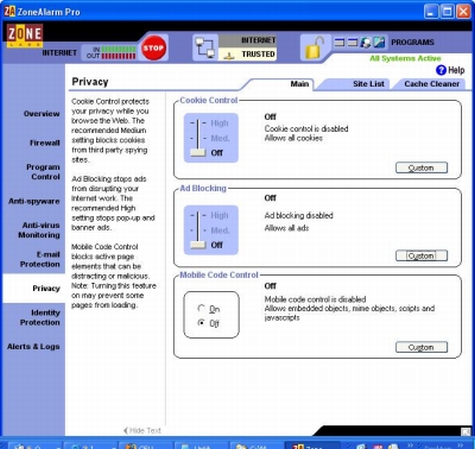
Task: Click the 'Mobile code control is disabled' text
Action: point(315,299)
